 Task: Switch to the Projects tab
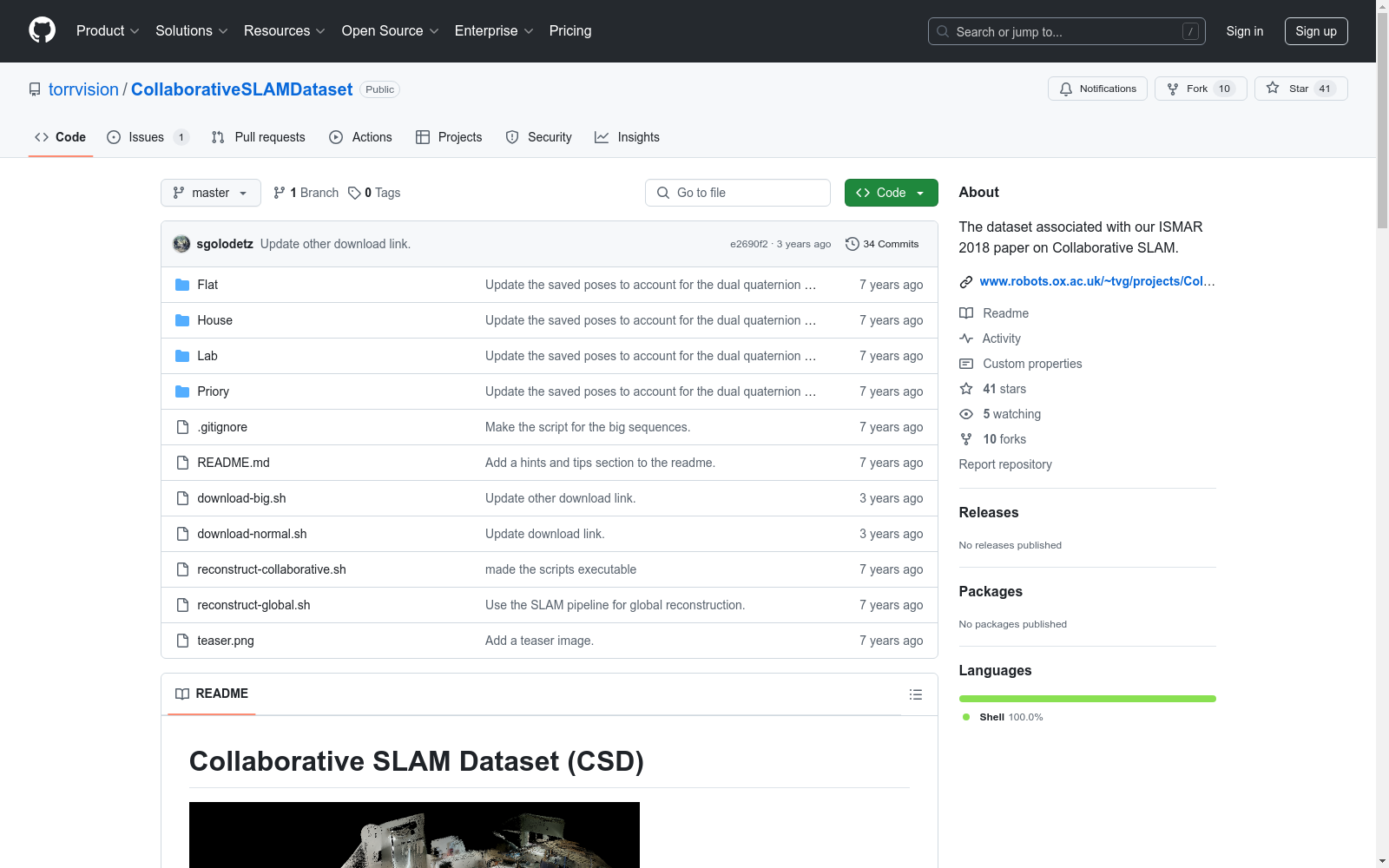pyautogui.click(x=449, y=137)
